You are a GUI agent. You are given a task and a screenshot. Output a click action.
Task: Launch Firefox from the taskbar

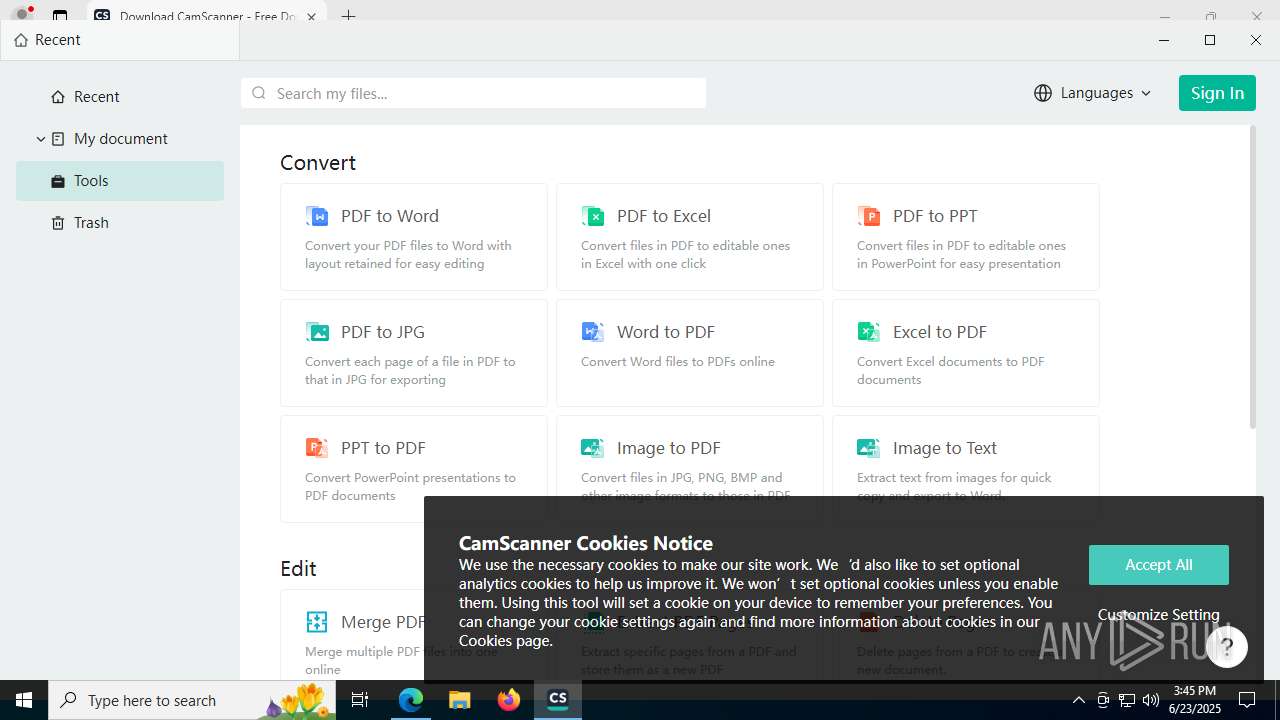pyautogui.click(x=509, y=700)
